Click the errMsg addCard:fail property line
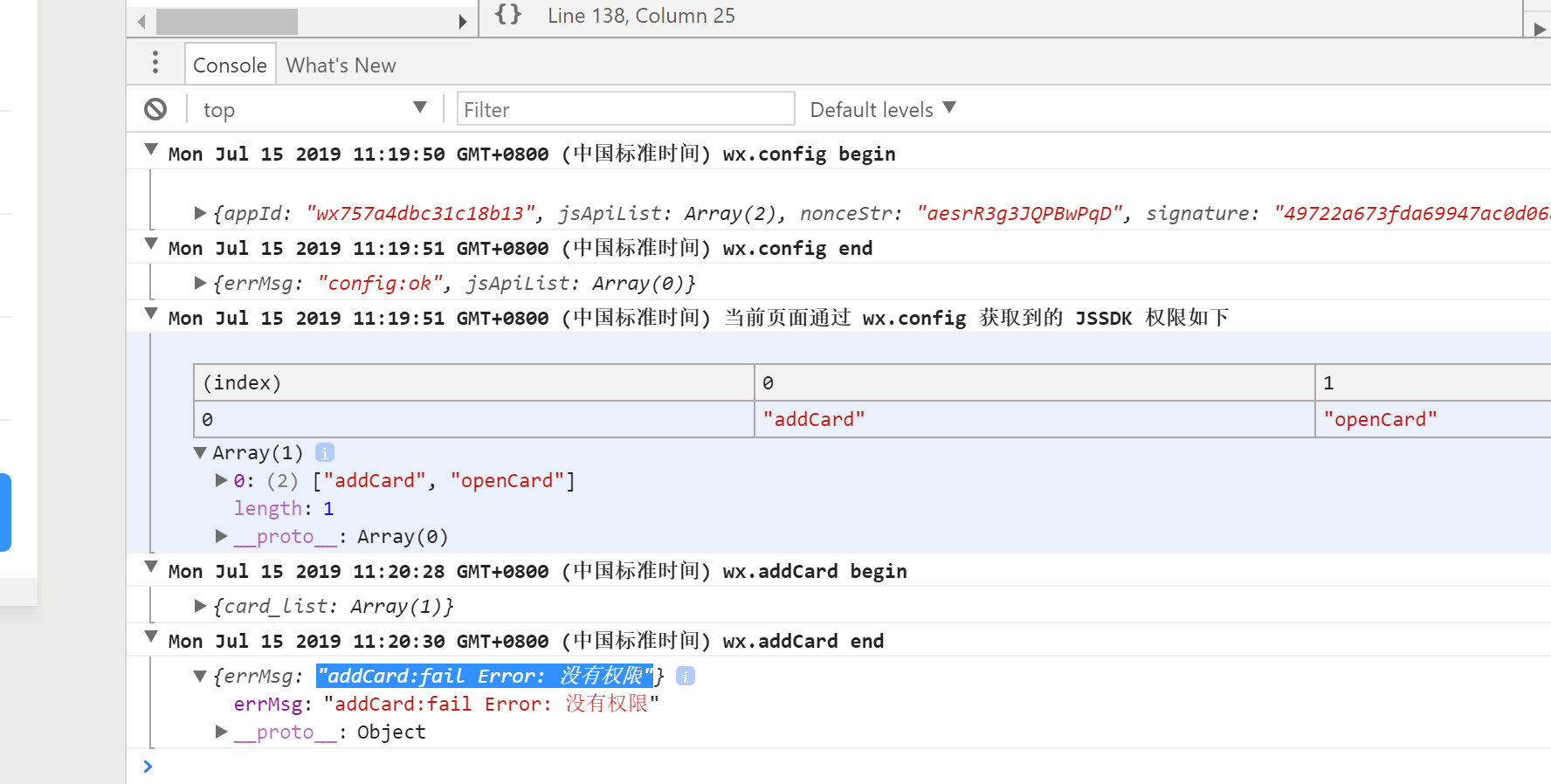The width and height of the screenshot is (1551, 784). 446,704
